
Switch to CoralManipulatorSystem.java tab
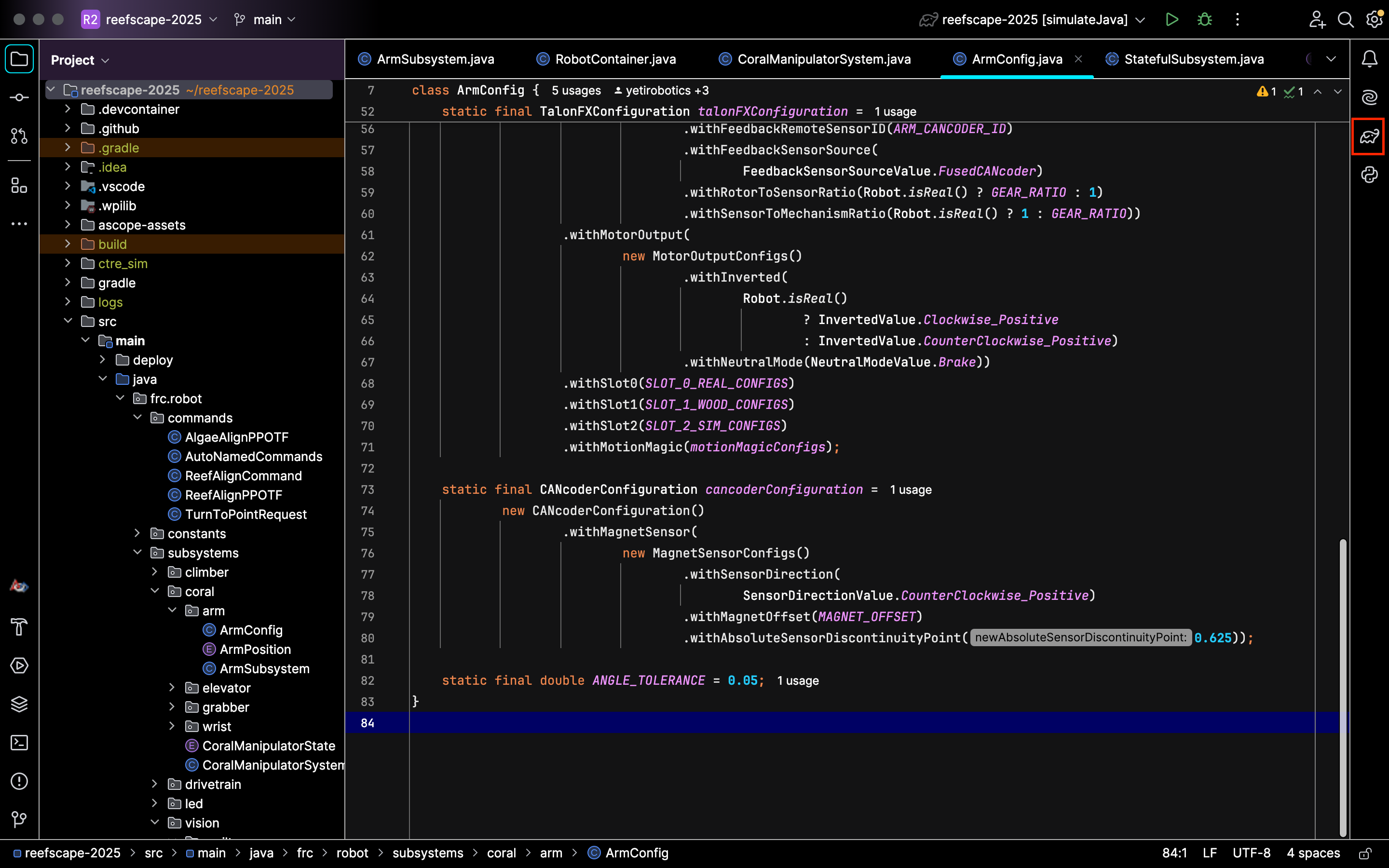pyautogui.click(x=815, y=59)
